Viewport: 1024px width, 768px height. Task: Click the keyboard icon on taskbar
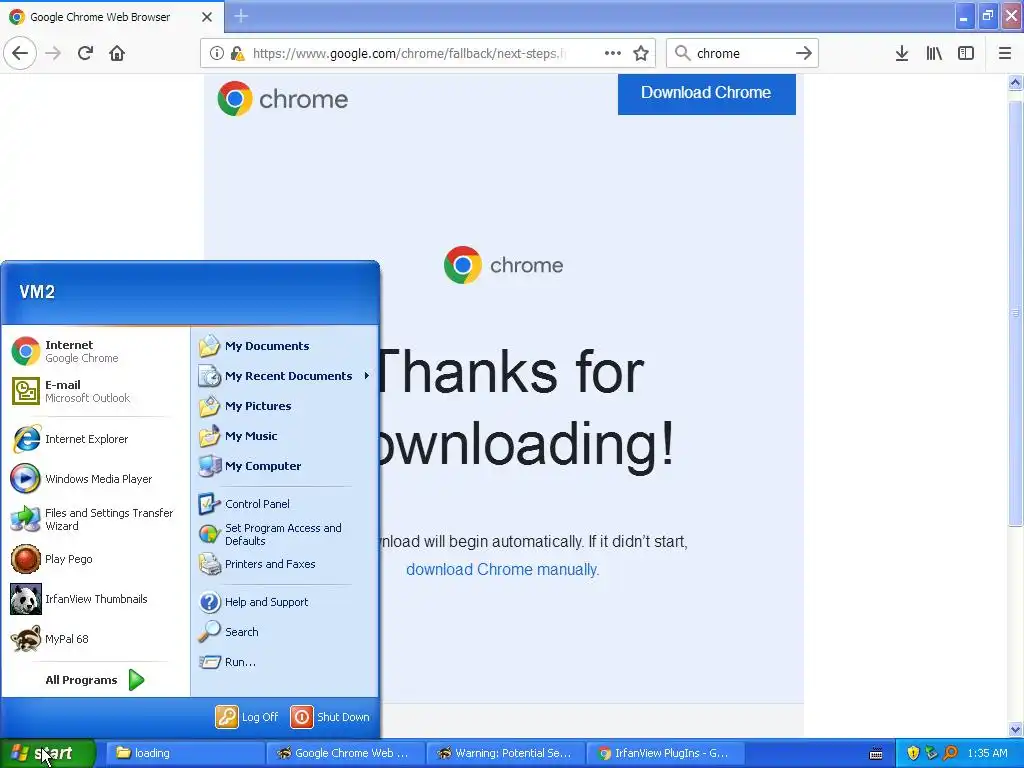coord(876,754)
